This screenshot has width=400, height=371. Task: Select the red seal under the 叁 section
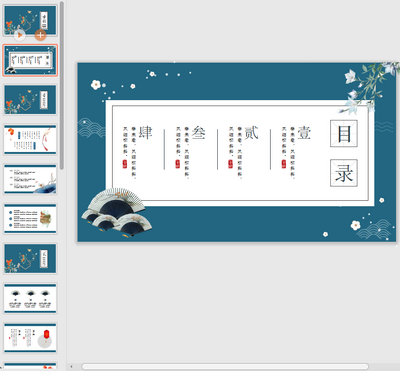[177, 164]
